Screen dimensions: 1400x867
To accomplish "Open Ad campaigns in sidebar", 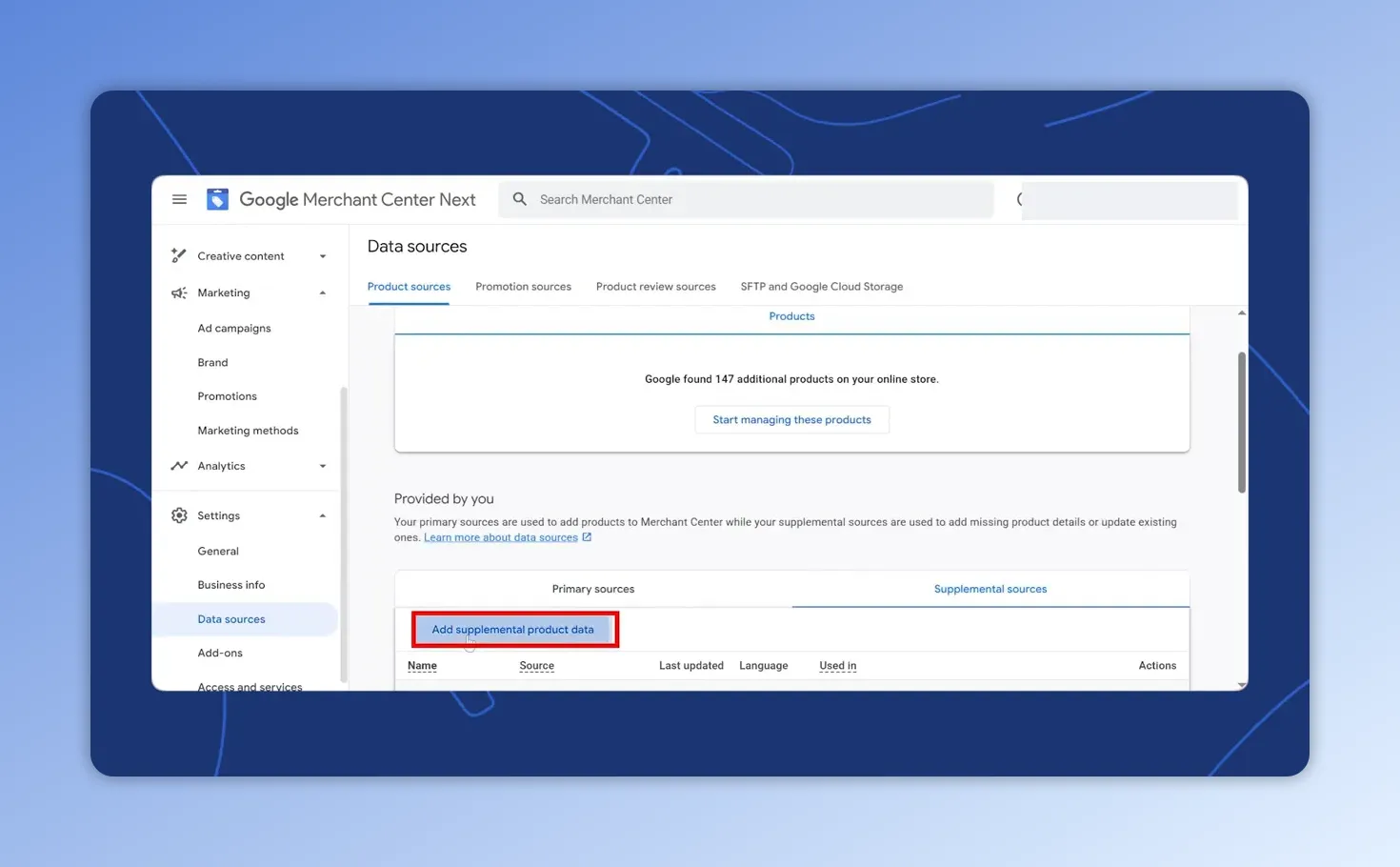I will [x=234, y=329].
